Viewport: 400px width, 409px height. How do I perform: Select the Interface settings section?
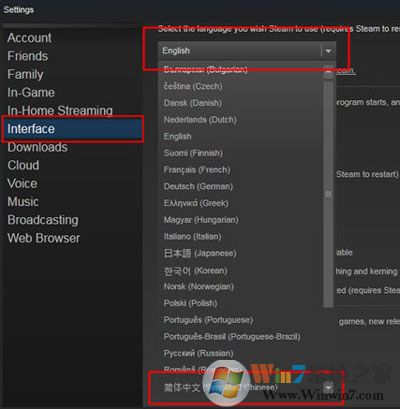[x=73, y=129]
